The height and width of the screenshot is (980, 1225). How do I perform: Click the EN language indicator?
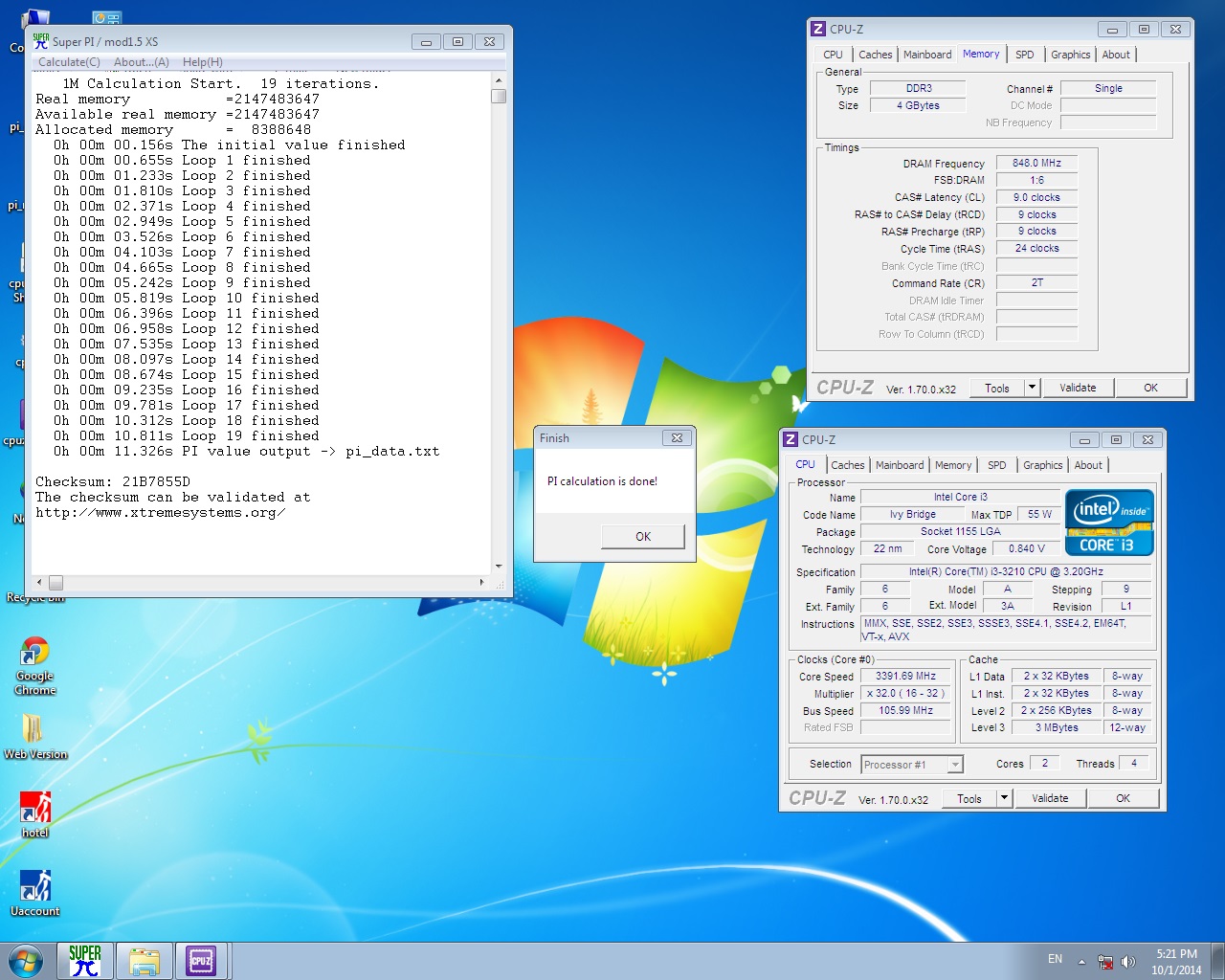pos(1055,959)
